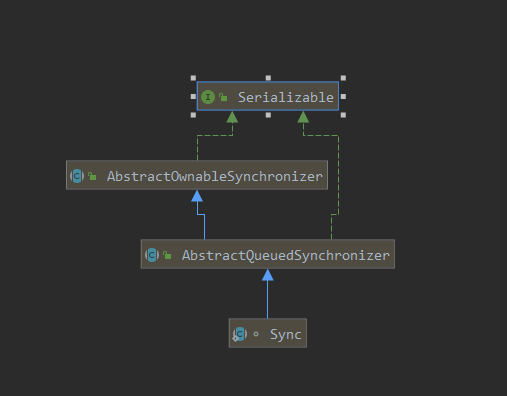Select the Sync class node

point(268,333)
